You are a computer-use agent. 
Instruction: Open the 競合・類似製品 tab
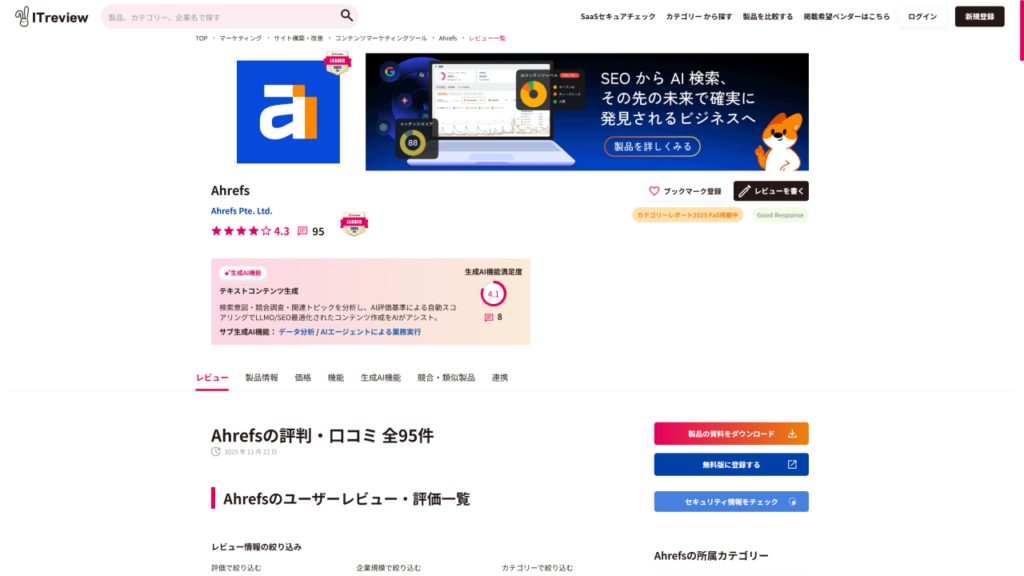446,378
